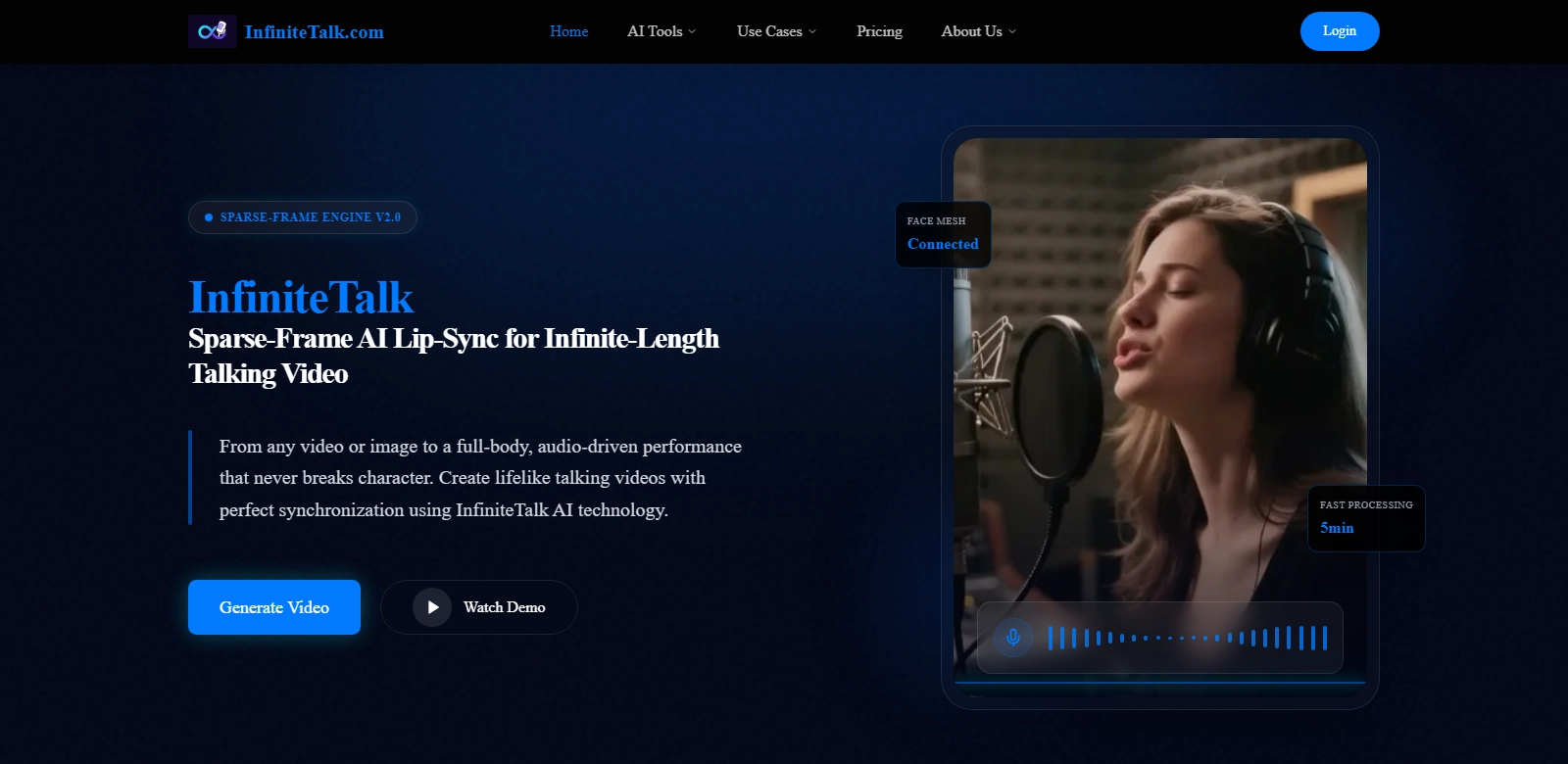The width and height of the screenshot is (1568, 764).
Task: Expand the AI Tools dropdown chevron
Action: [692, 31]
